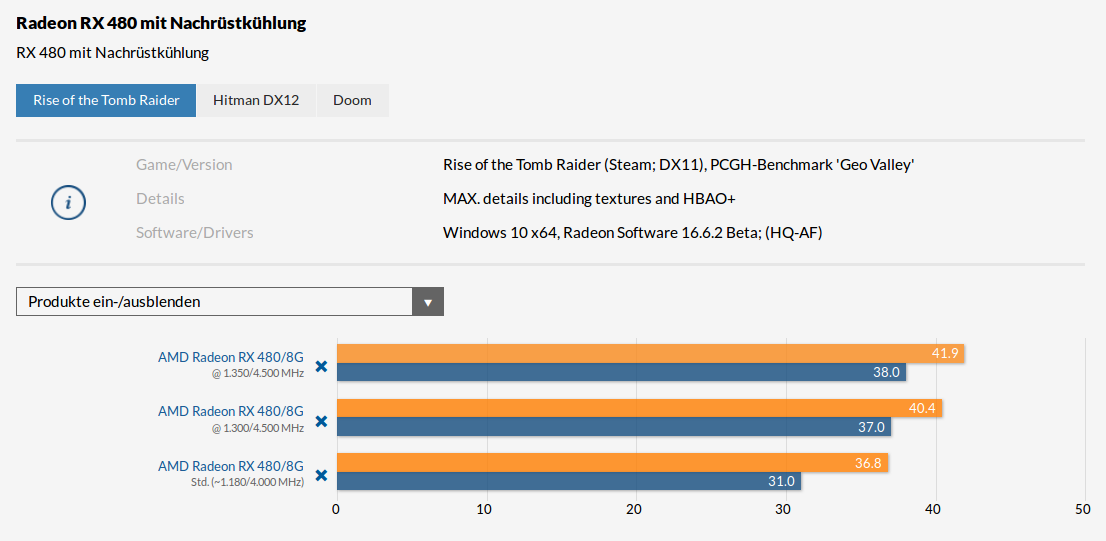Click the RX 480/8G link at Std. clocks
Image resolution: width=1106 pixels, height=541 pixels.
point(231,466)
